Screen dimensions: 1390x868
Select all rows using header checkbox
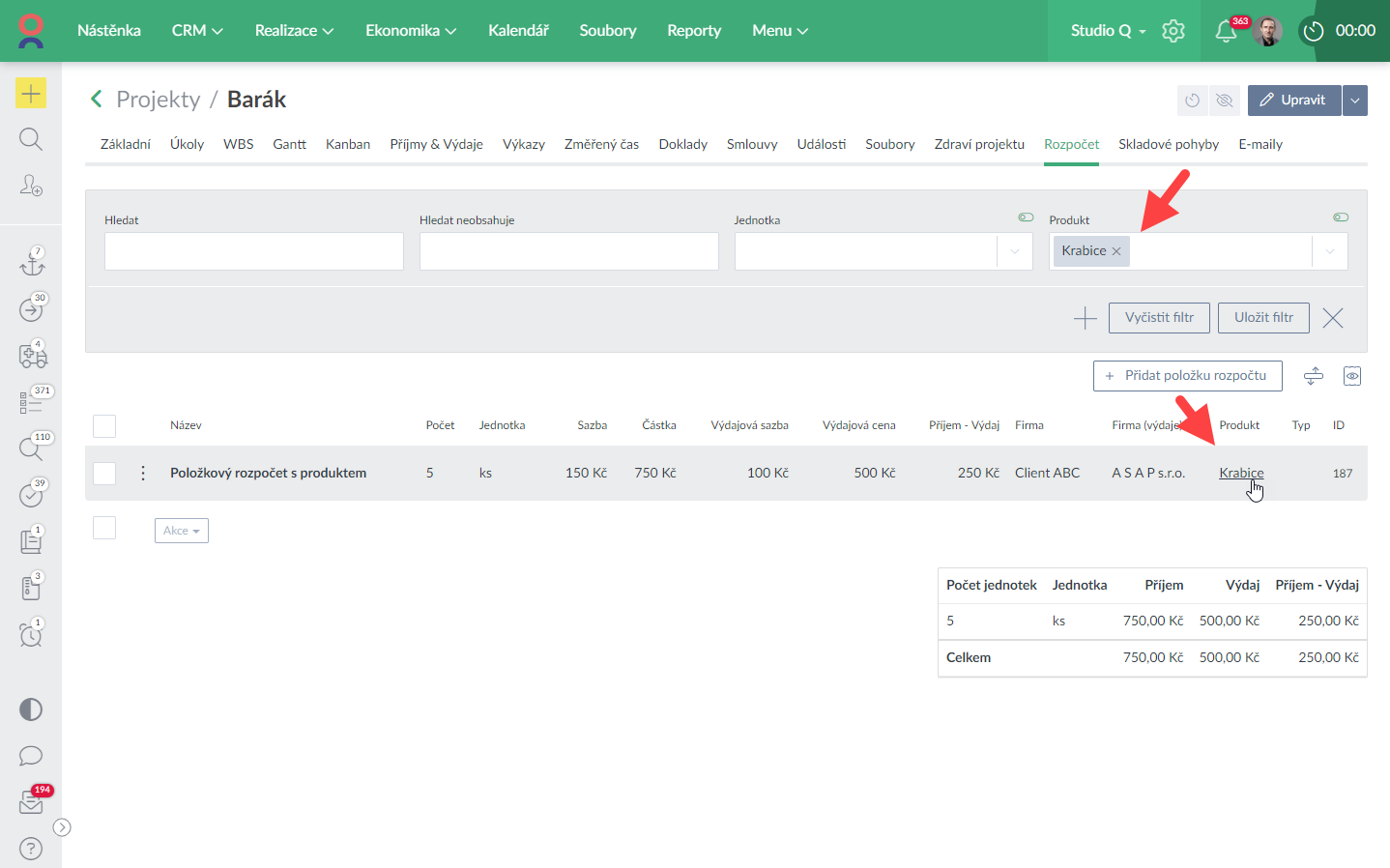104,426
